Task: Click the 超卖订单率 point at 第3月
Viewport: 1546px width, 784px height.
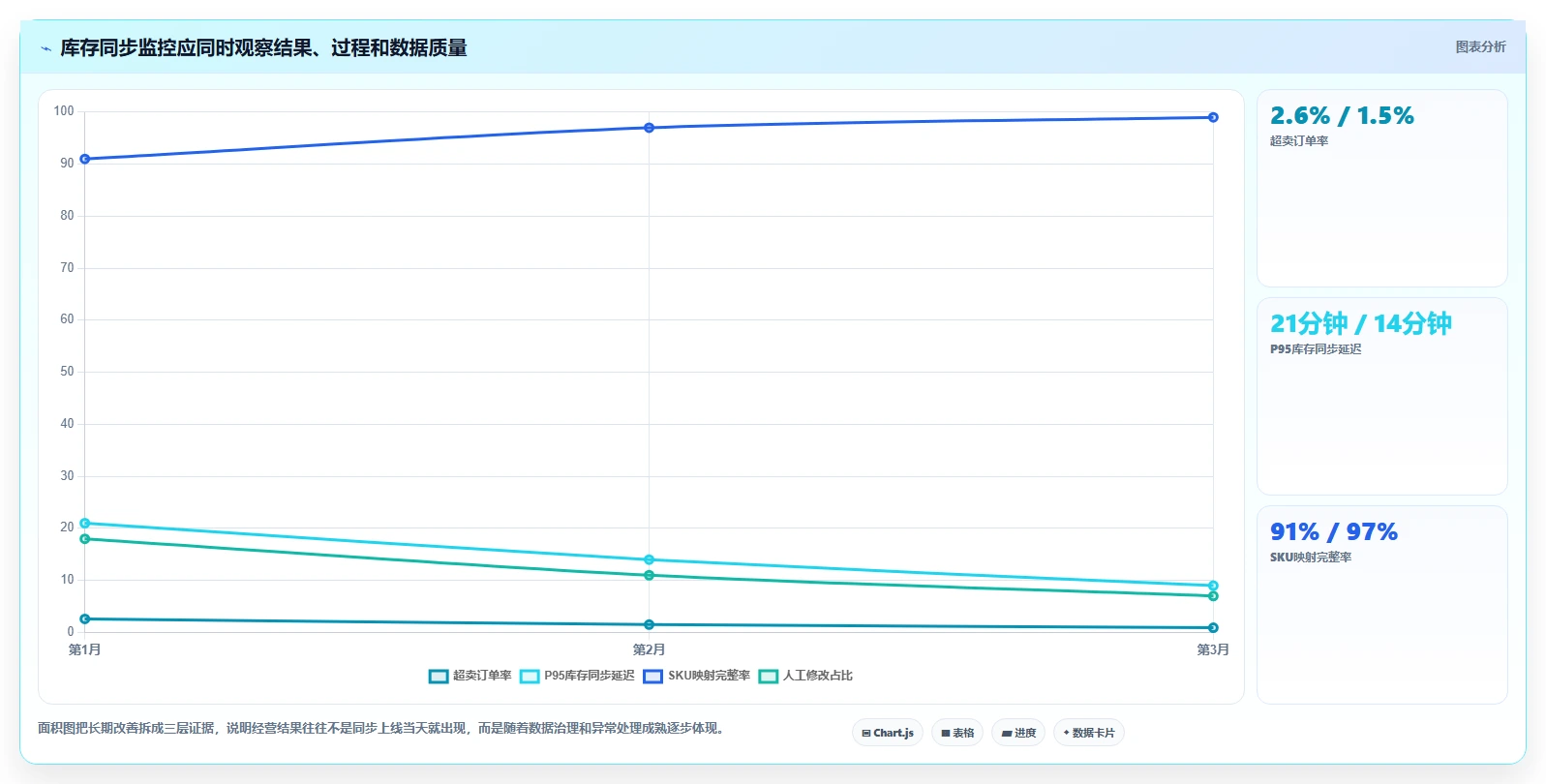Action: coord(1213,628)
